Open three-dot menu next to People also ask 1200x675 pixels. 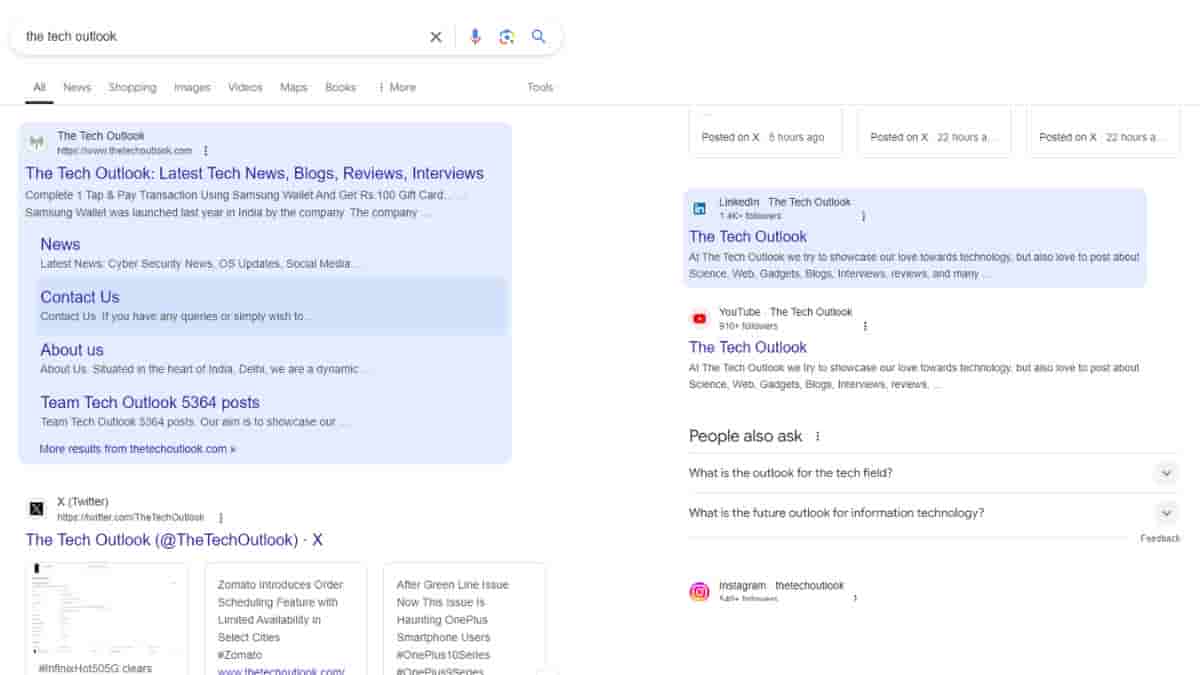click(818, 437)
